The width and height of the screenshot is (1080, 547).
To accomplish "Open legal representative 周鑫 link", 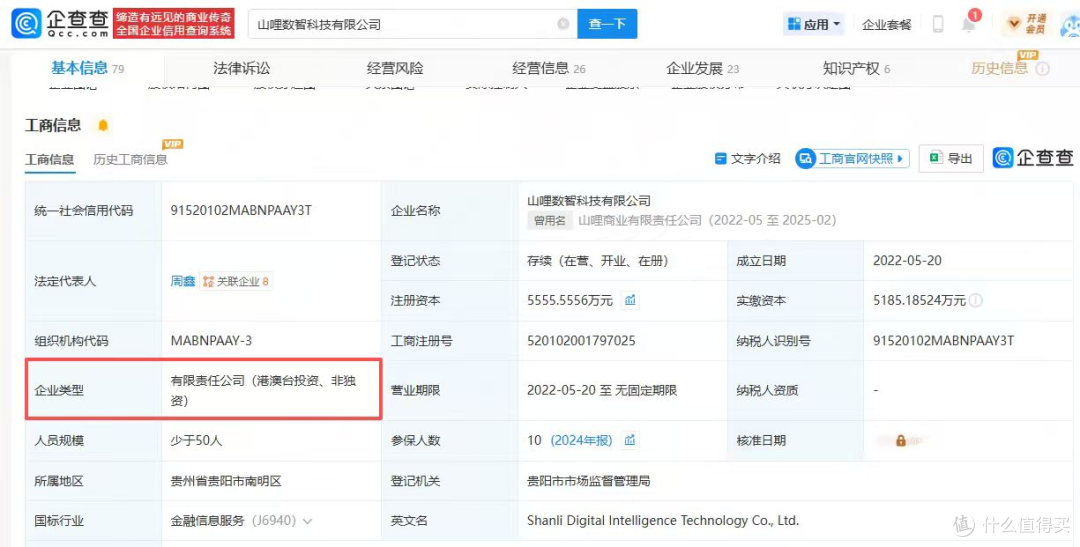I will point(183,281).
